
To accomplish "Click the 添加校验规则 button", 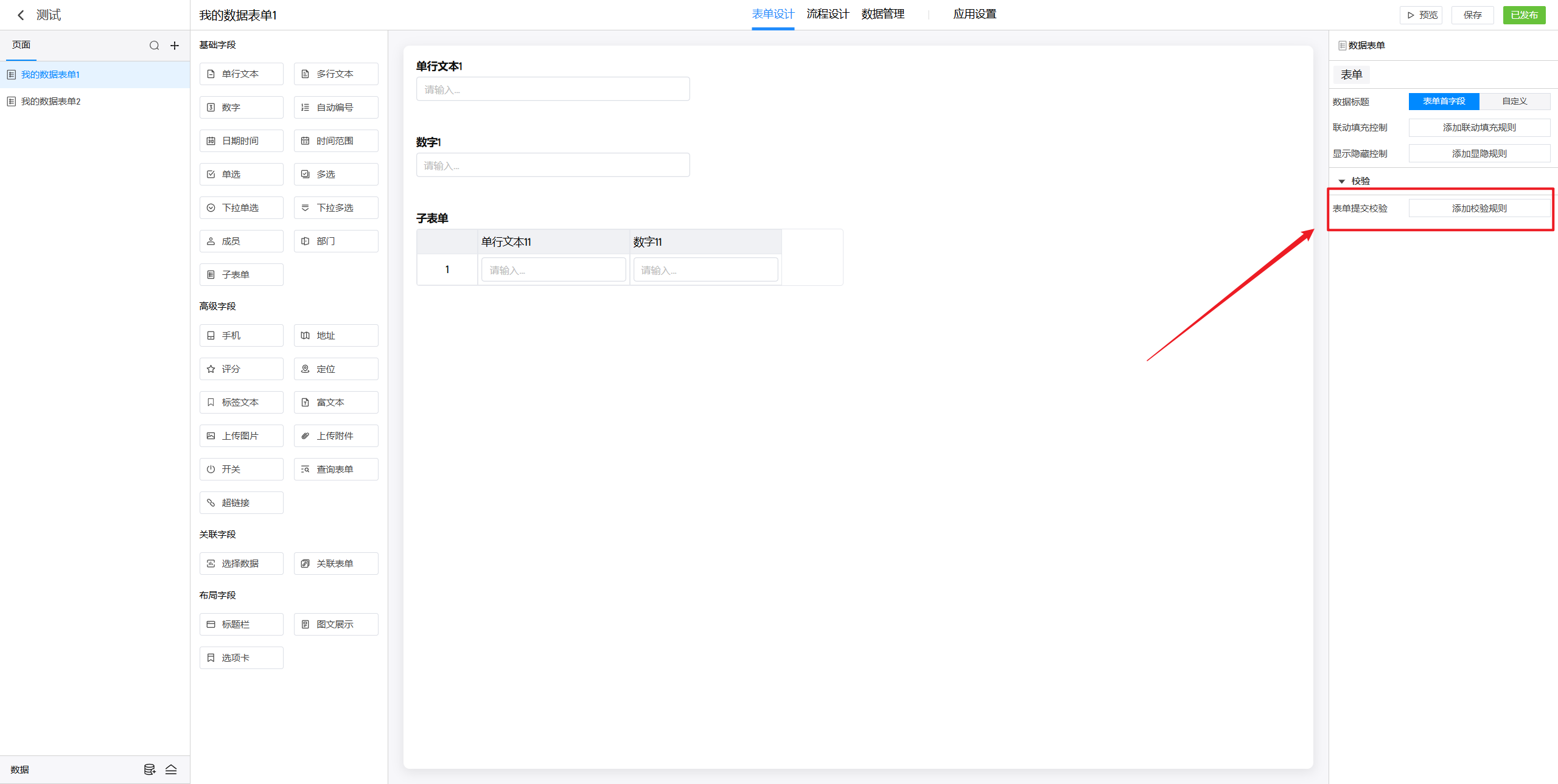I will click(1479, 208).
